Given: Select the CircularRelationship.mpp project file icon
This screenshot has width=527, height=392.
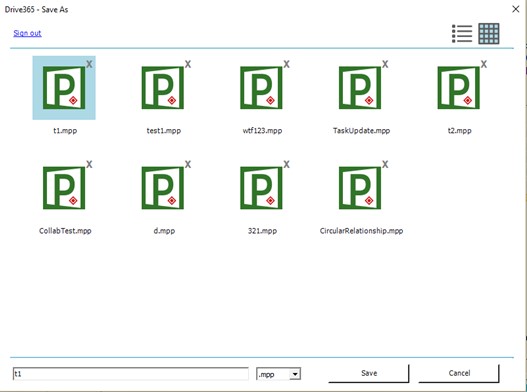Looking at the screenshot, I should tap(360, 188).
